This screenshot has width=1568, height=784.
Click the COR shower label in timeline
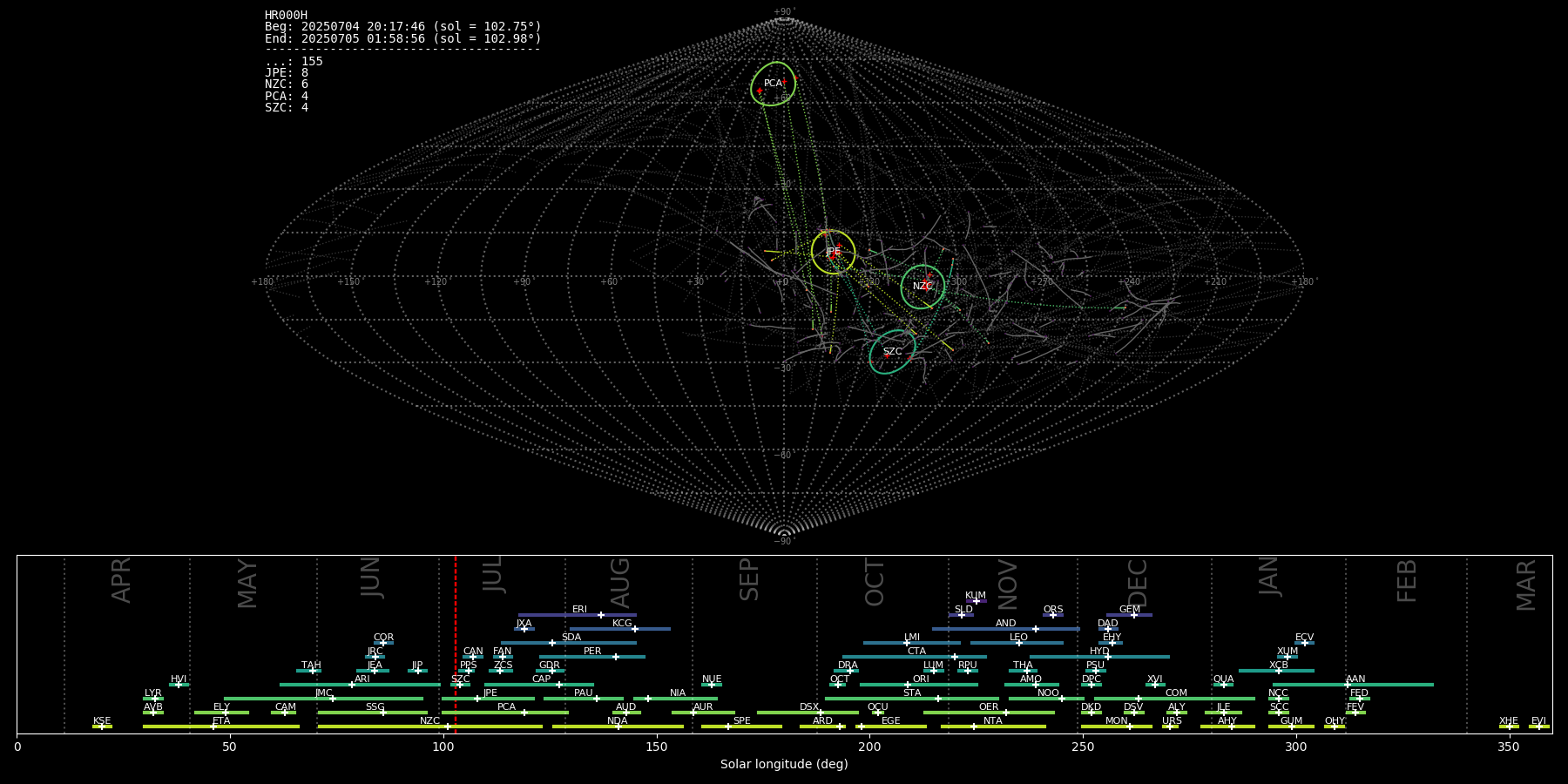(383, 638)
